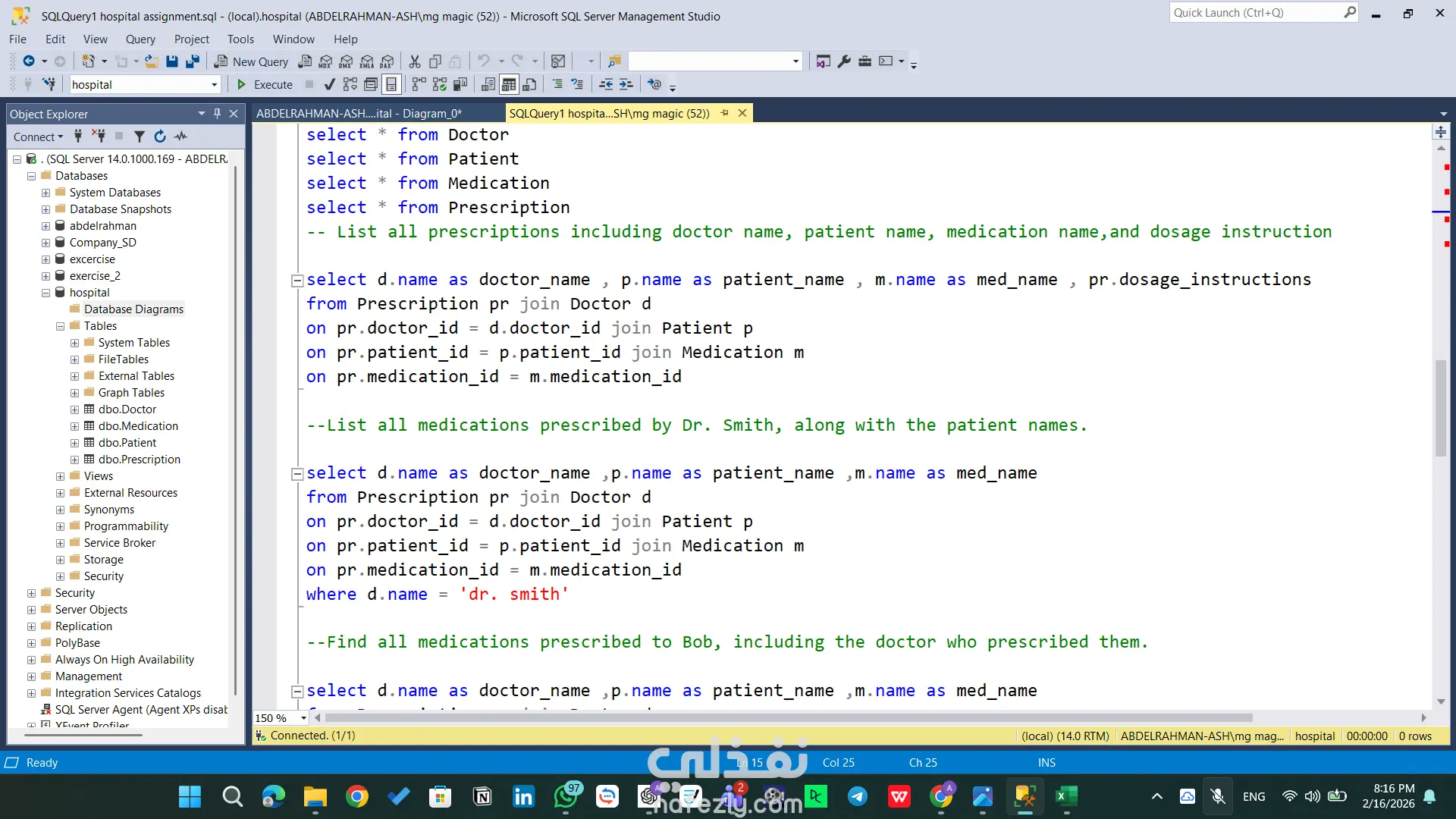Click the Refresh icon in Object Explorer

160,136
